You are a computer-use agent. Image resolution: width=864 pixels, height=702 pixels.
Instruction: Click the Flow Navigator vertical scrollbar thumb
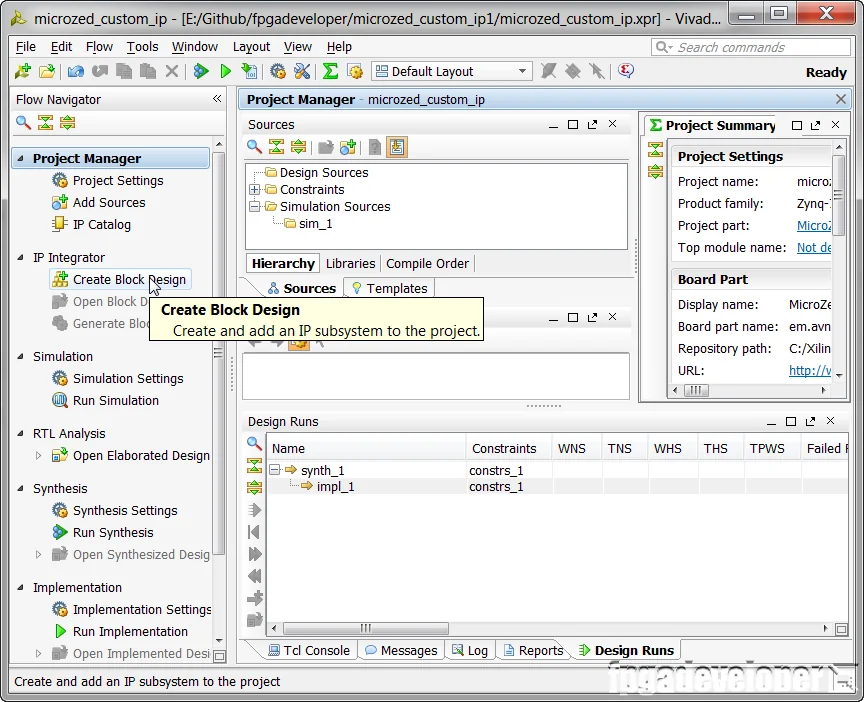tap(219, 353)
